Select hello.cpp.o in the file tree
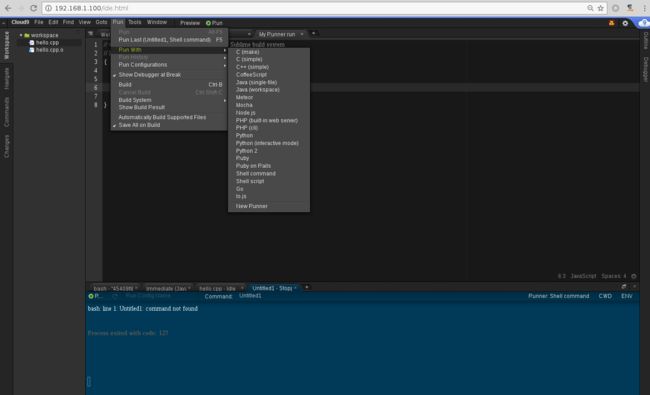650x395 pixels. 49,50
